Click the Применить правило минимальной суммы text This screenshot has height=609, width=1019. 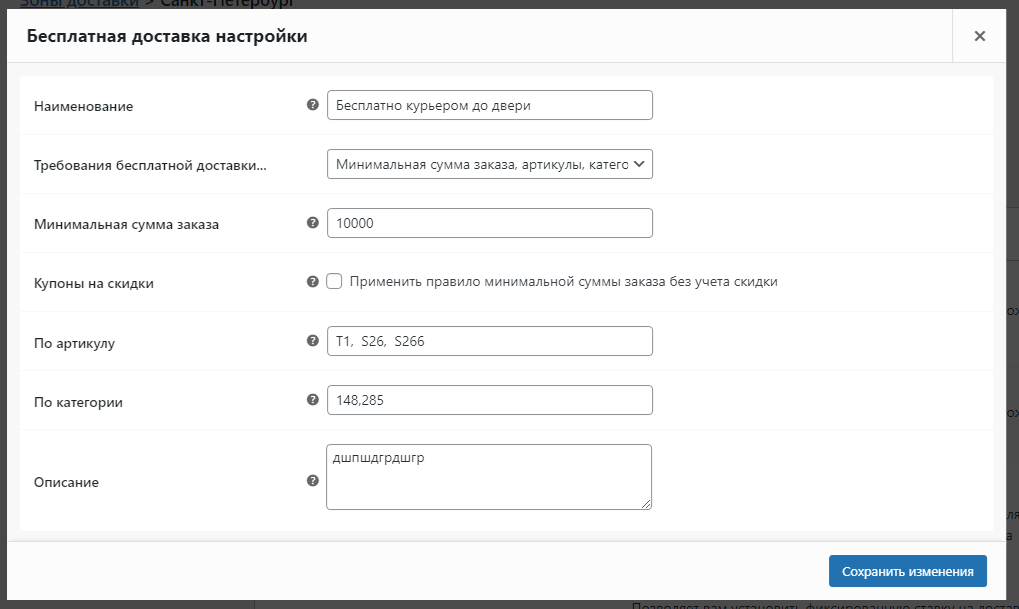coord(563,281)
